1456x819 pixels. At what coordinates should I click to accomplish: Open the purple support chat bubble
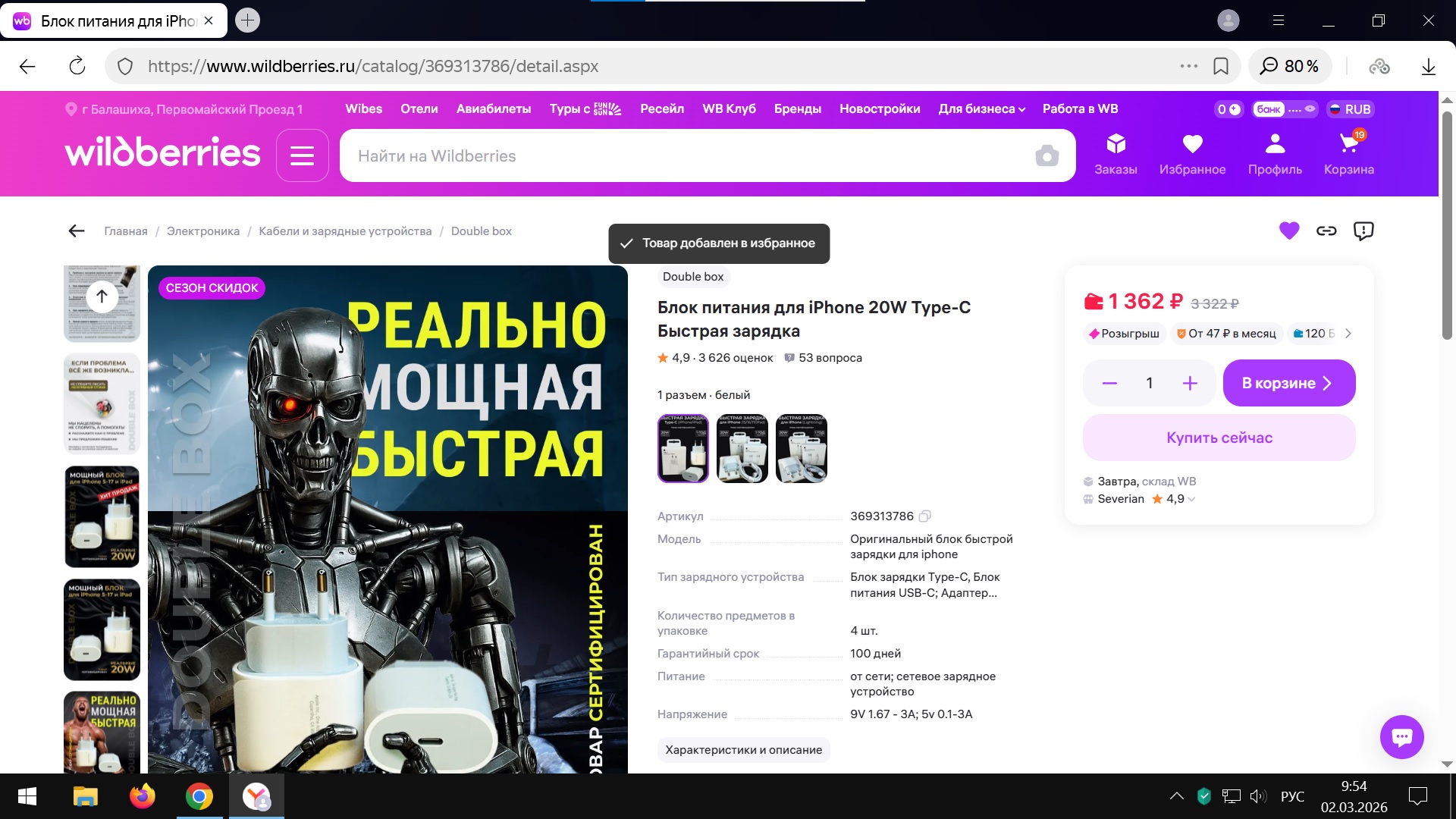point(1401,736)
